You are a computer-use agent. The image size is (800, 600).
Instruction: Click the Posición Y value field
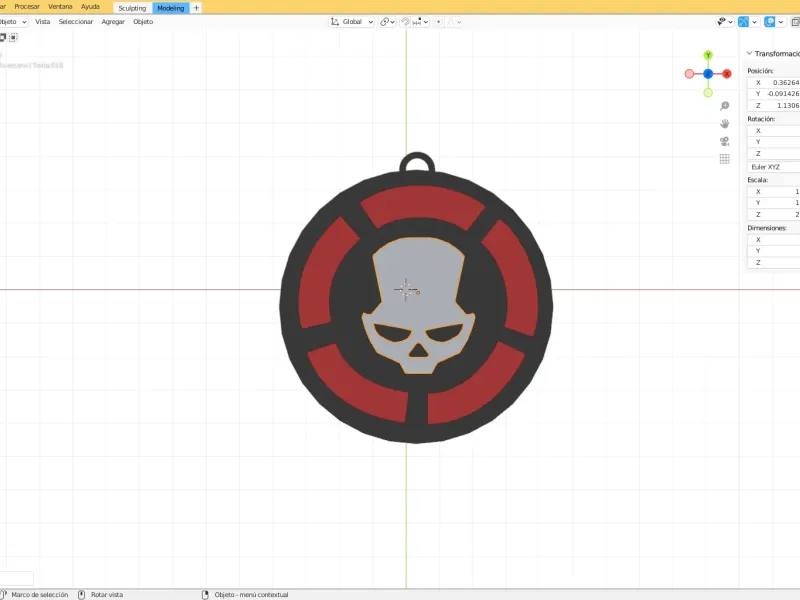[x=773, y=94]
